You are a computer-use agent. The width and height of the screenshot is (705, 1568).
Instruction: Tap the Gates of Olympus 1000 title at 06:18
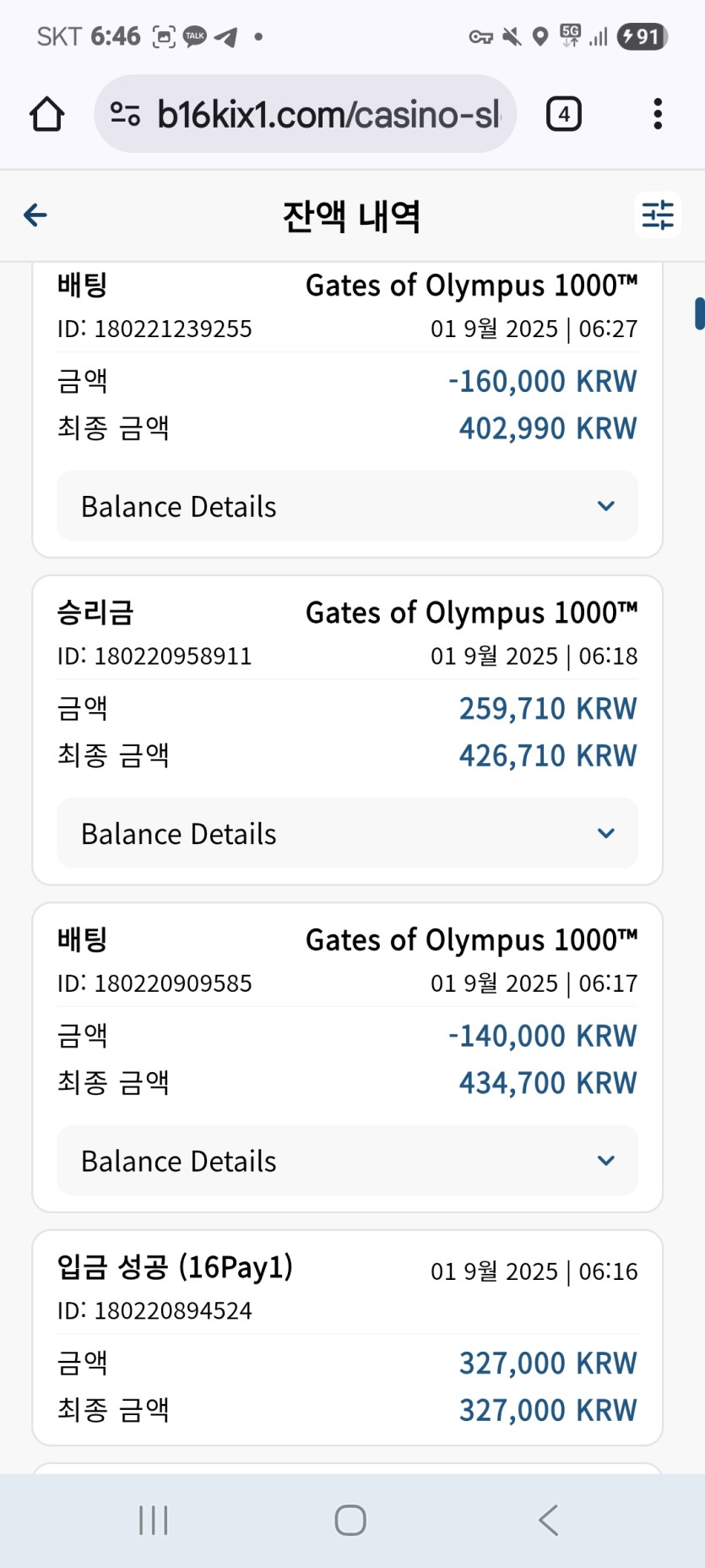coord(471,612)
